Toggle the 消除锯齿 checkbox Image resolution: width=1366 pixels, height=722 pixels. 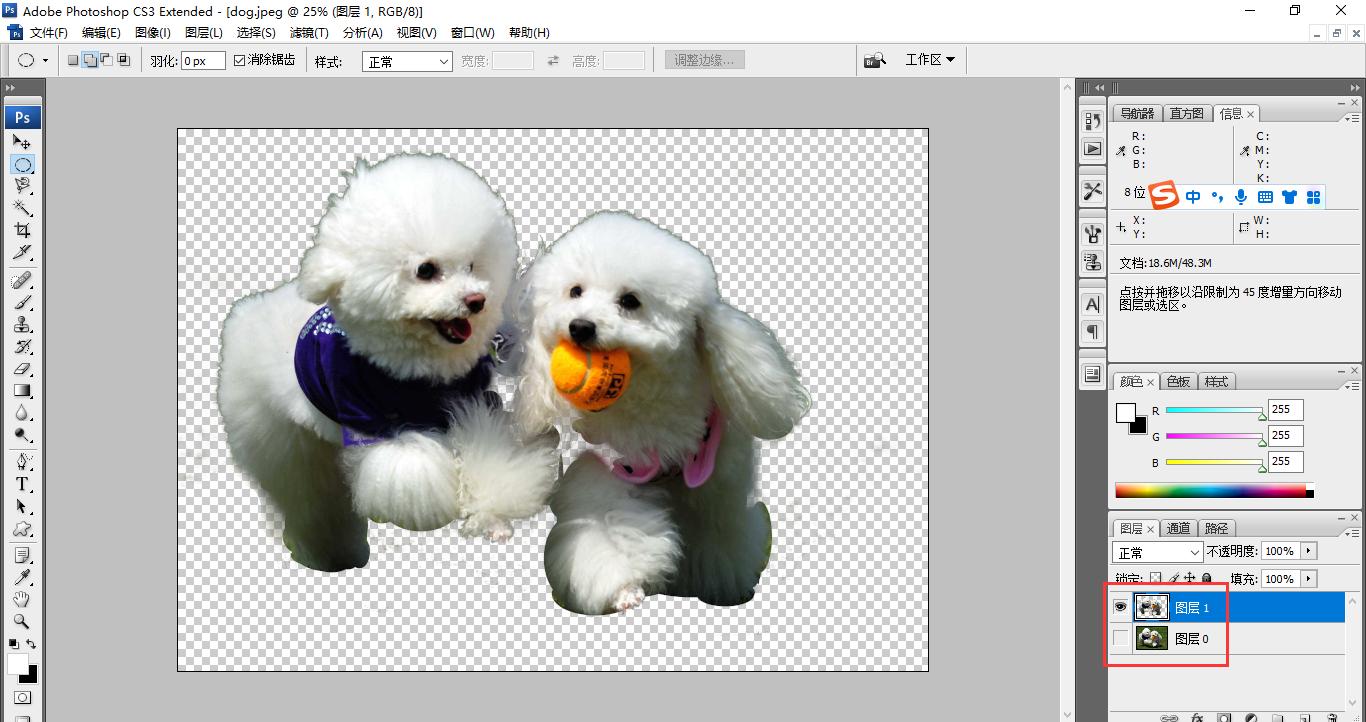[x=237, y=60]
